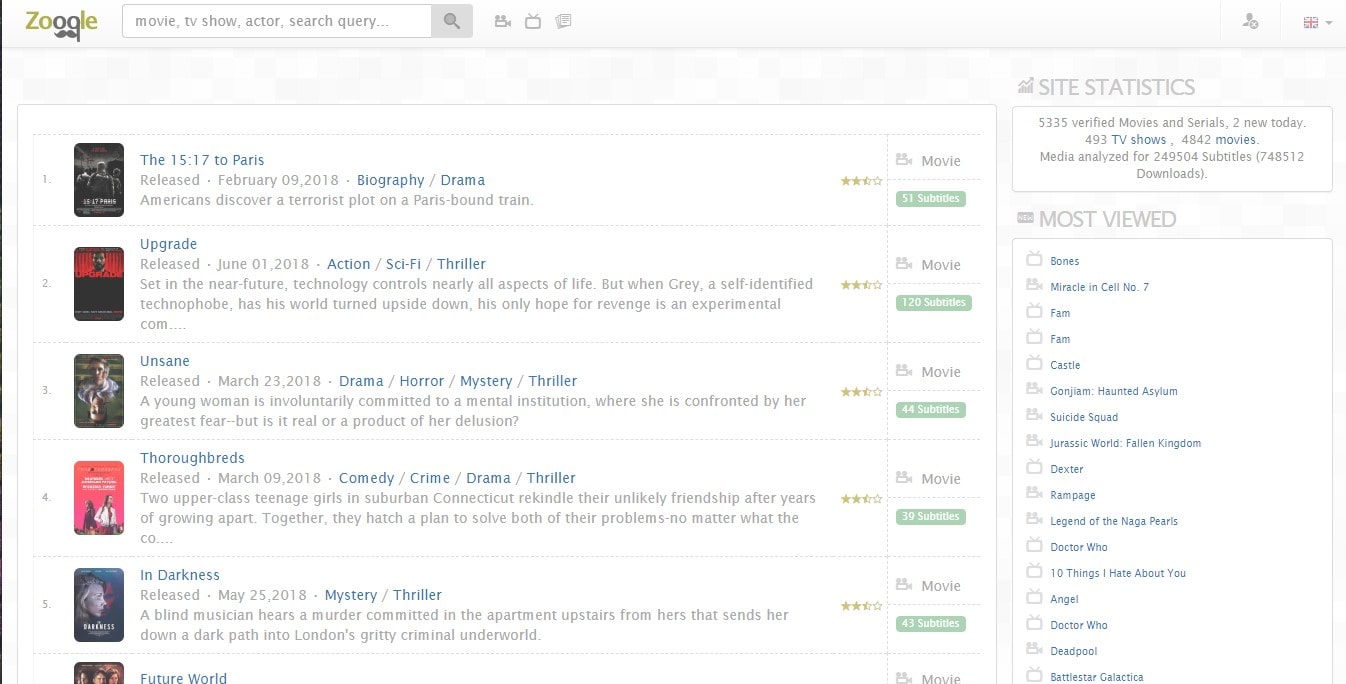This screenshot has height=684, width=1346.
Task: Click the TV icon beside Dexter
Action: click(1034, 468)
